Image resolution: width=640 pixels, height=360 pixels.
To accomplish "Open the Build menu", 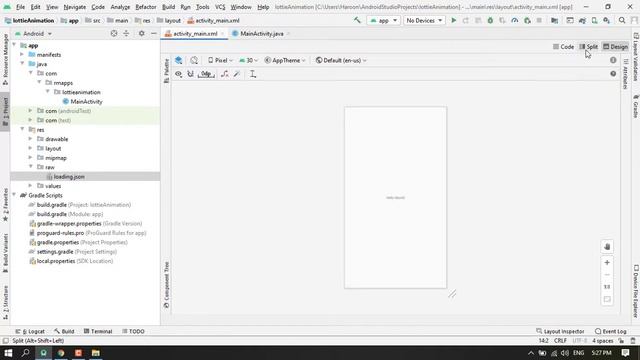I will [x=168, y=7].
